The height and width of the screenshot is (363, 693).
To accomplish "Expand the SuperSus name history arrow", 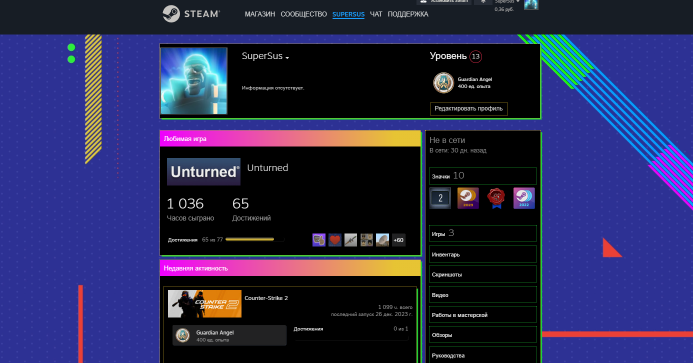I will point(287,58).
